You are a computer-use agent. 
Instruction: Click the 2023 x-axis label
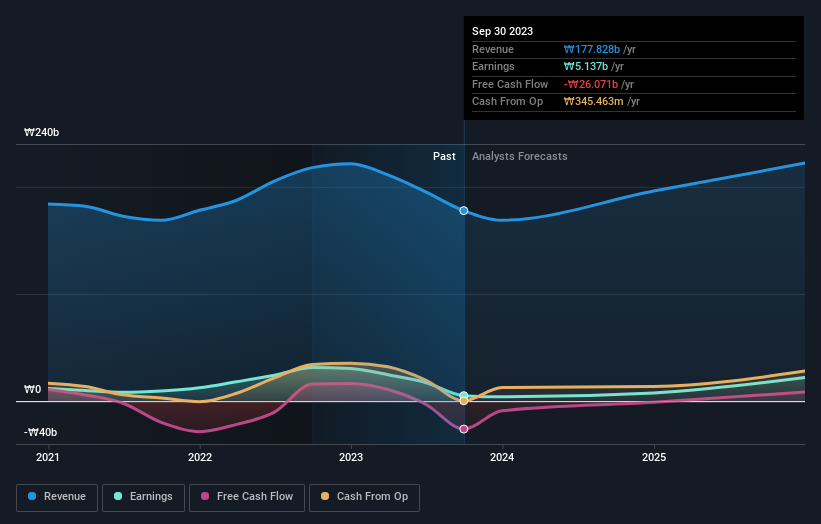coord(351,457)
